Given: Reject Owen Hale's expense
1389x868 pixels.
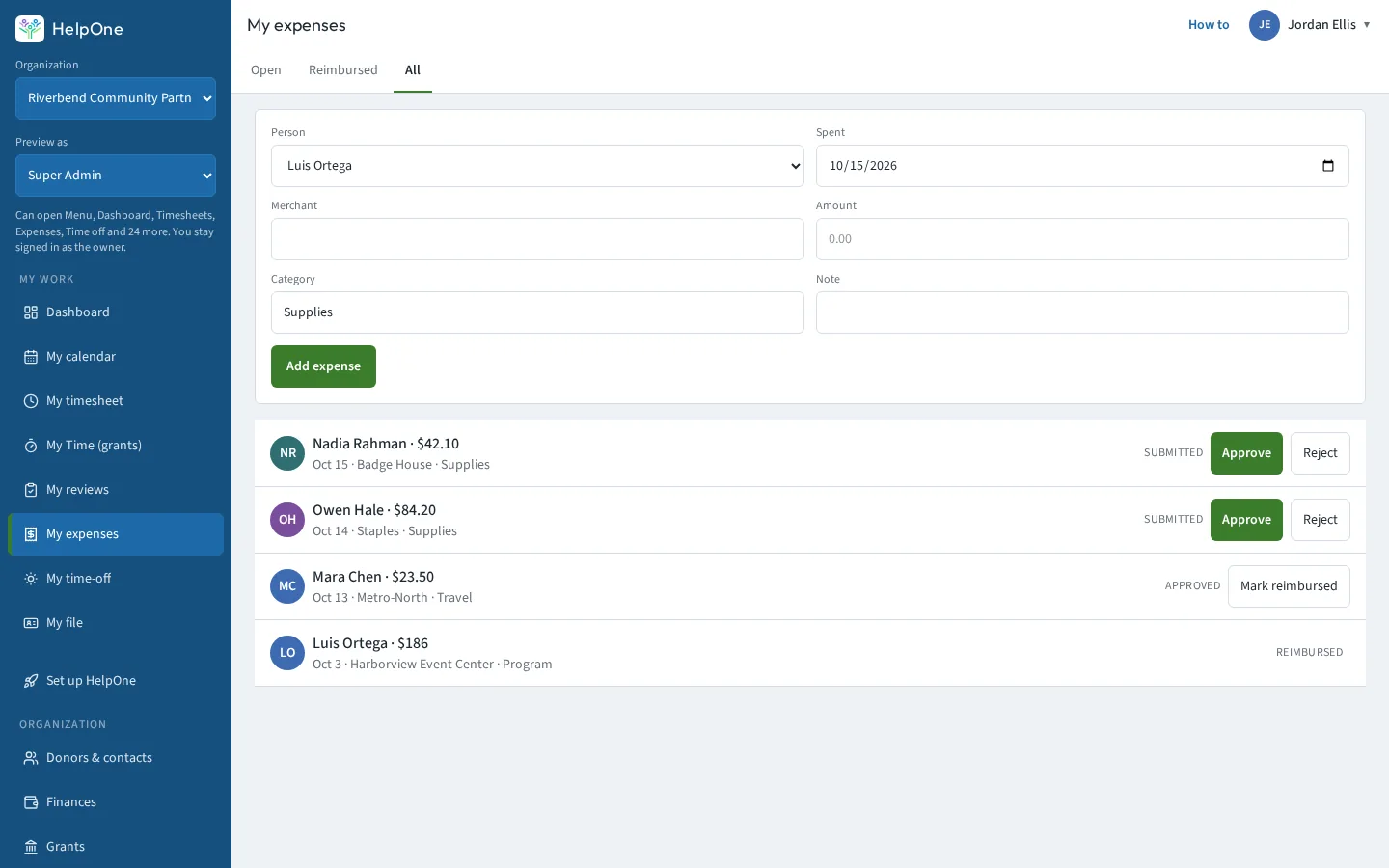Looking at the screenshot, I should 1320,520.
